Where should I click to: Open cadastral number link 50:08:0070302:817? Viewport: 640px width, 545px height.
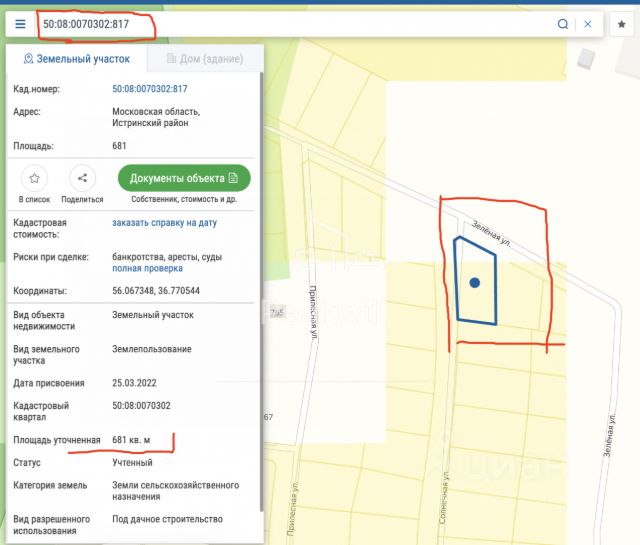tap(150, 89)
